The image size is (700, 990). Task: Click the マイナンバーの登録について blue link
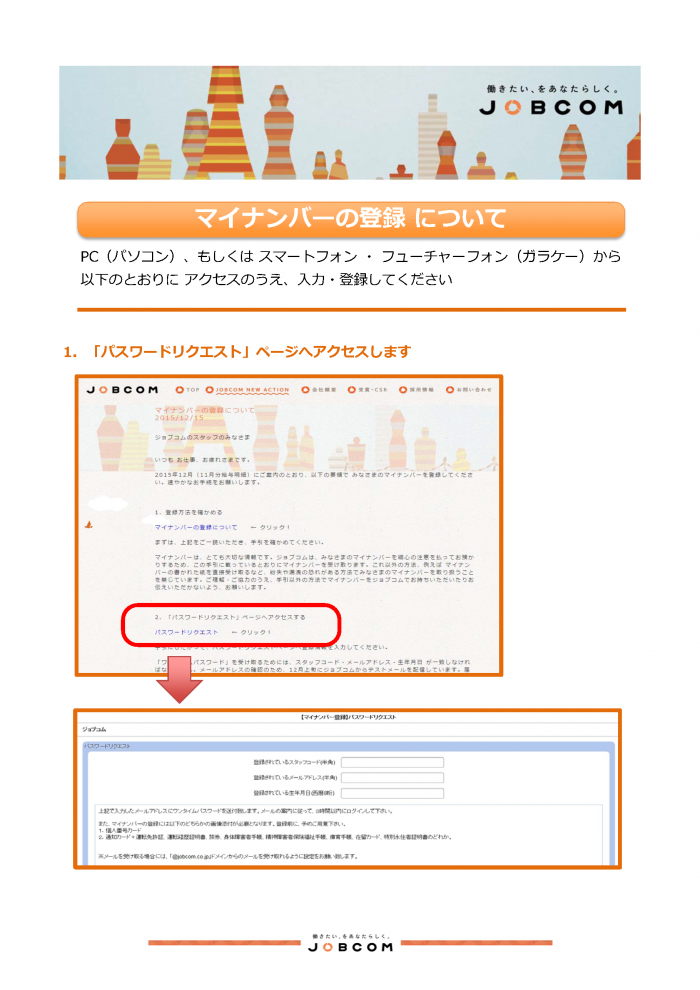tap(196, 527)
